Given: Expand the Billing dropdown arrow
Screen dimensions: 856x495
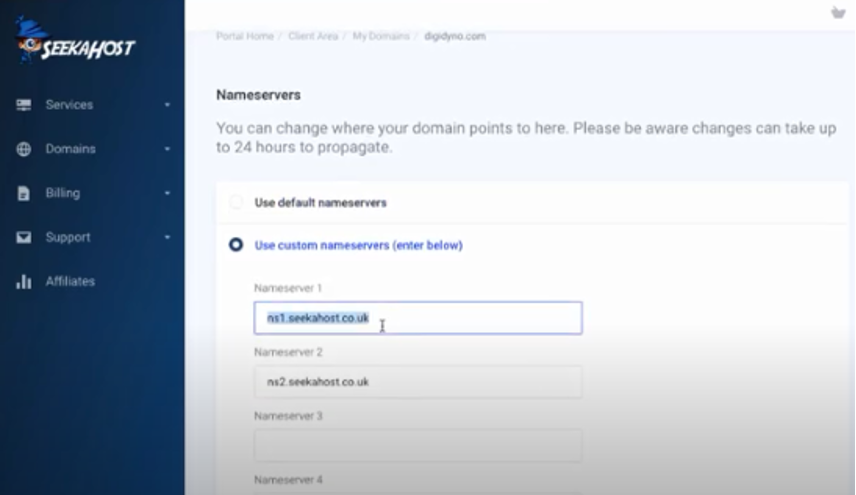Looking at the screenshot, I should [167, 193].
